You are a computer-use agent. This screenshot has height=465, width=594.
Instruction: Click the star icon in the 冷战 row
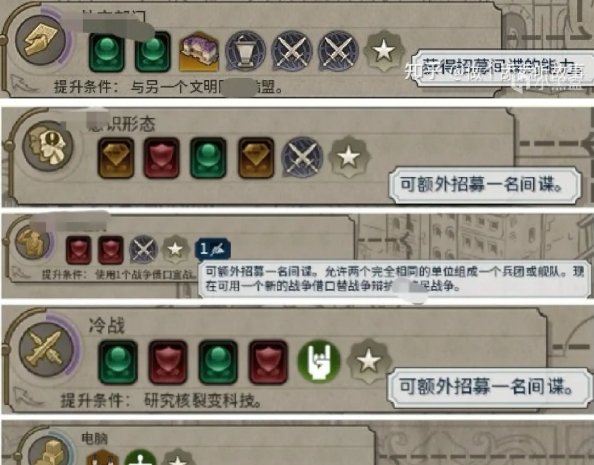(x=369, y=360)
